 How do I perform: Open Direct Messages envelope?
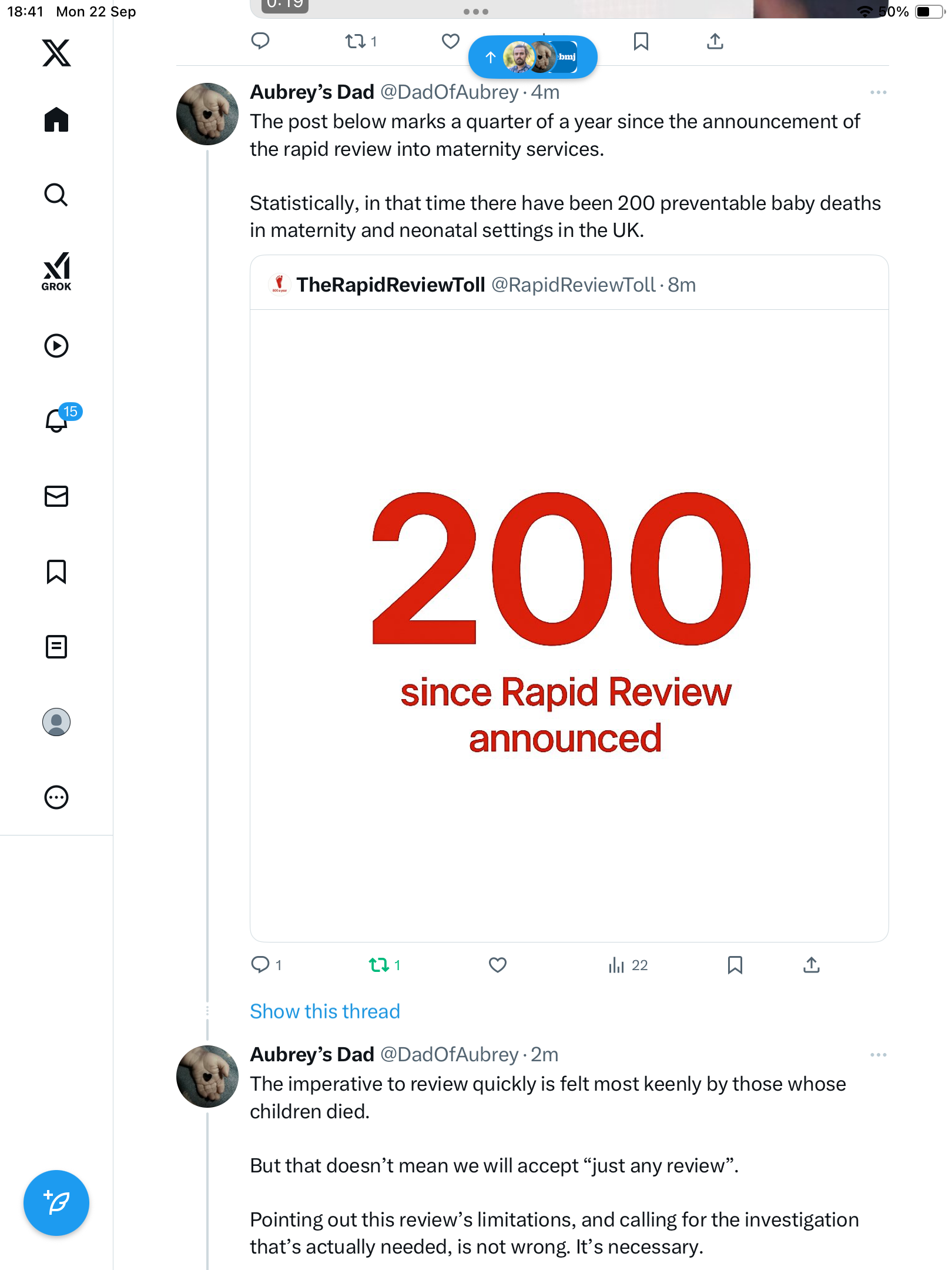[x=56, y=496]
